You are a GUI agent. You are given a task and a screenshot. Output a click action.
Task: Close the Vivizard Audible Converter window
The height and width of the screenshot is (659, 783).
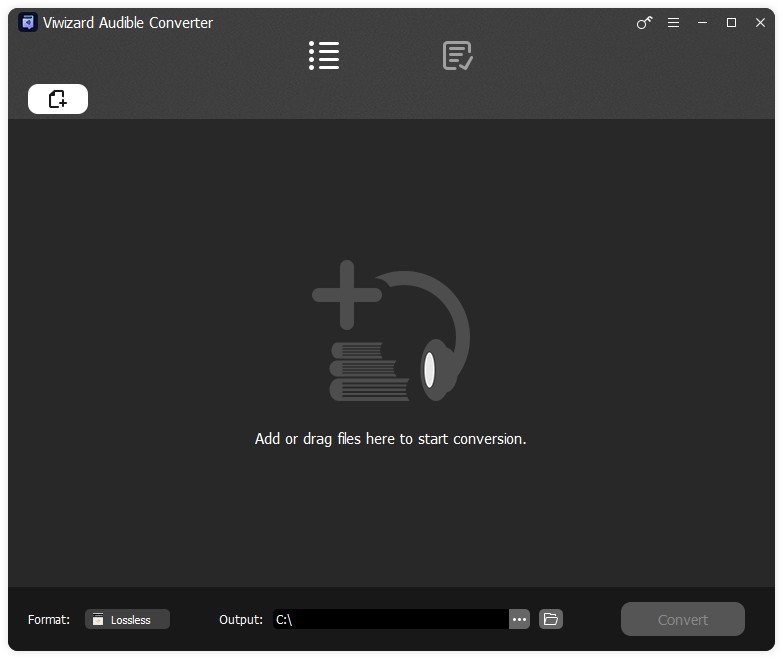760,22
